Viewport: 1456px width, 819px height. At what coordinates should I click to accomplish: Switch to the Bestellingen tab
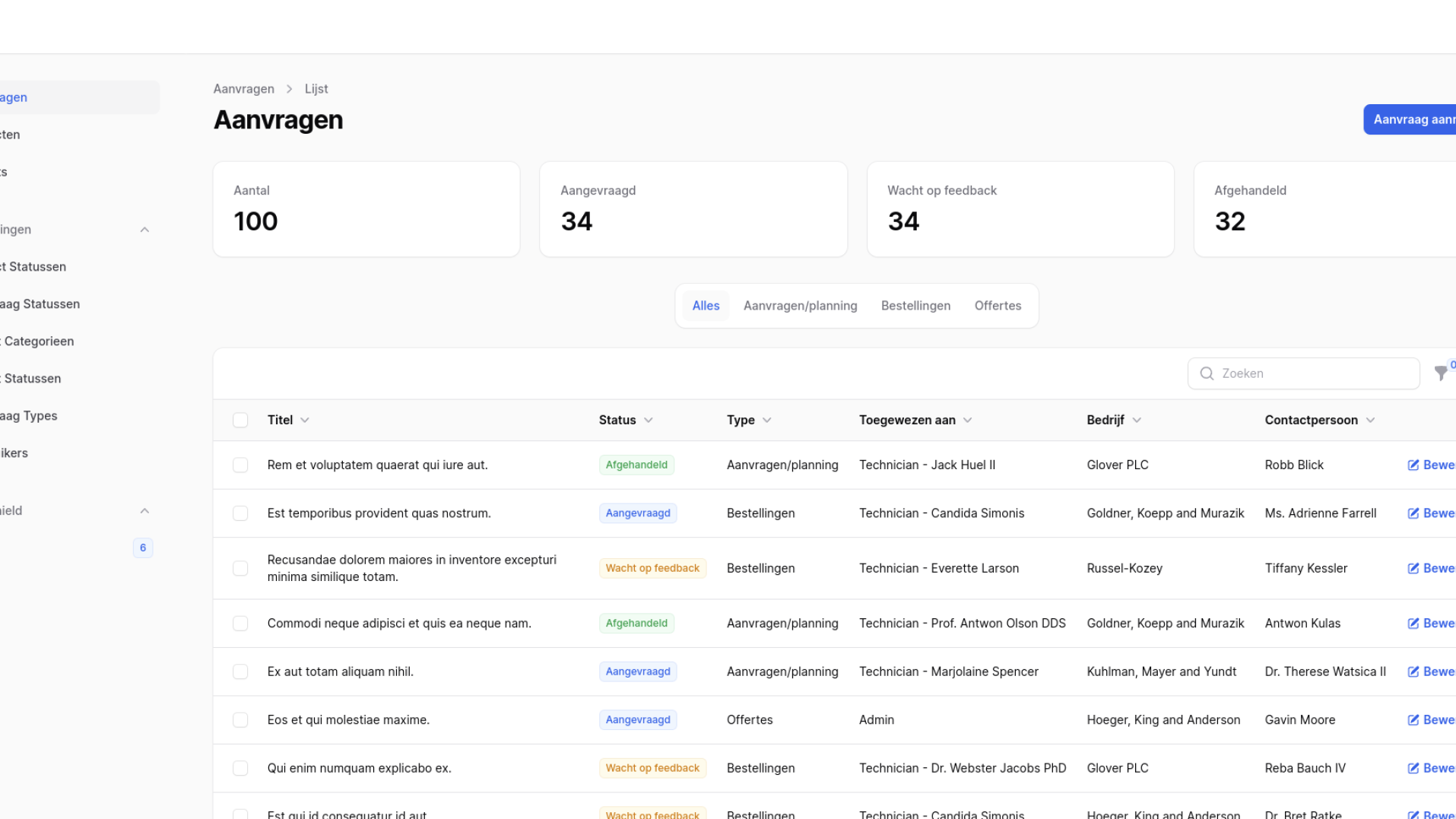point(915,306)
